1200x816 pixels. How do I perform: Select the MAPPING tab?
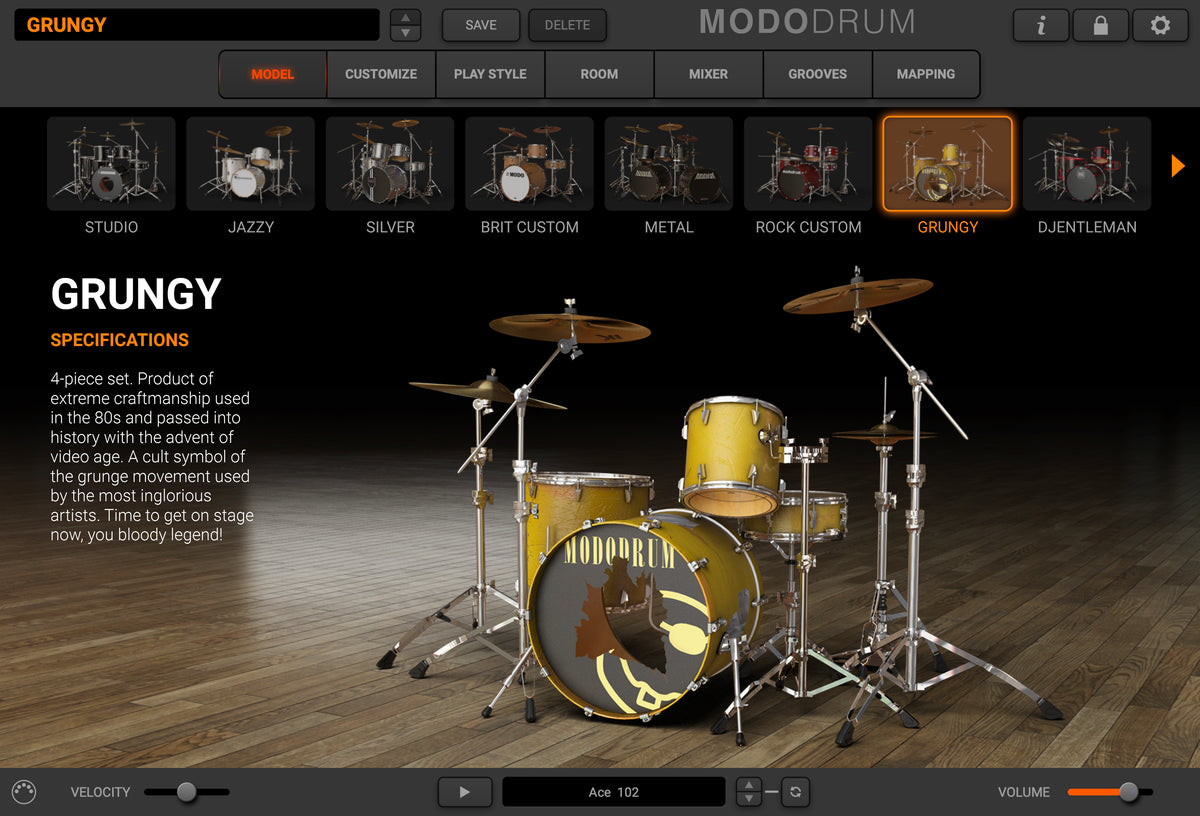click(x=925, y=74)
